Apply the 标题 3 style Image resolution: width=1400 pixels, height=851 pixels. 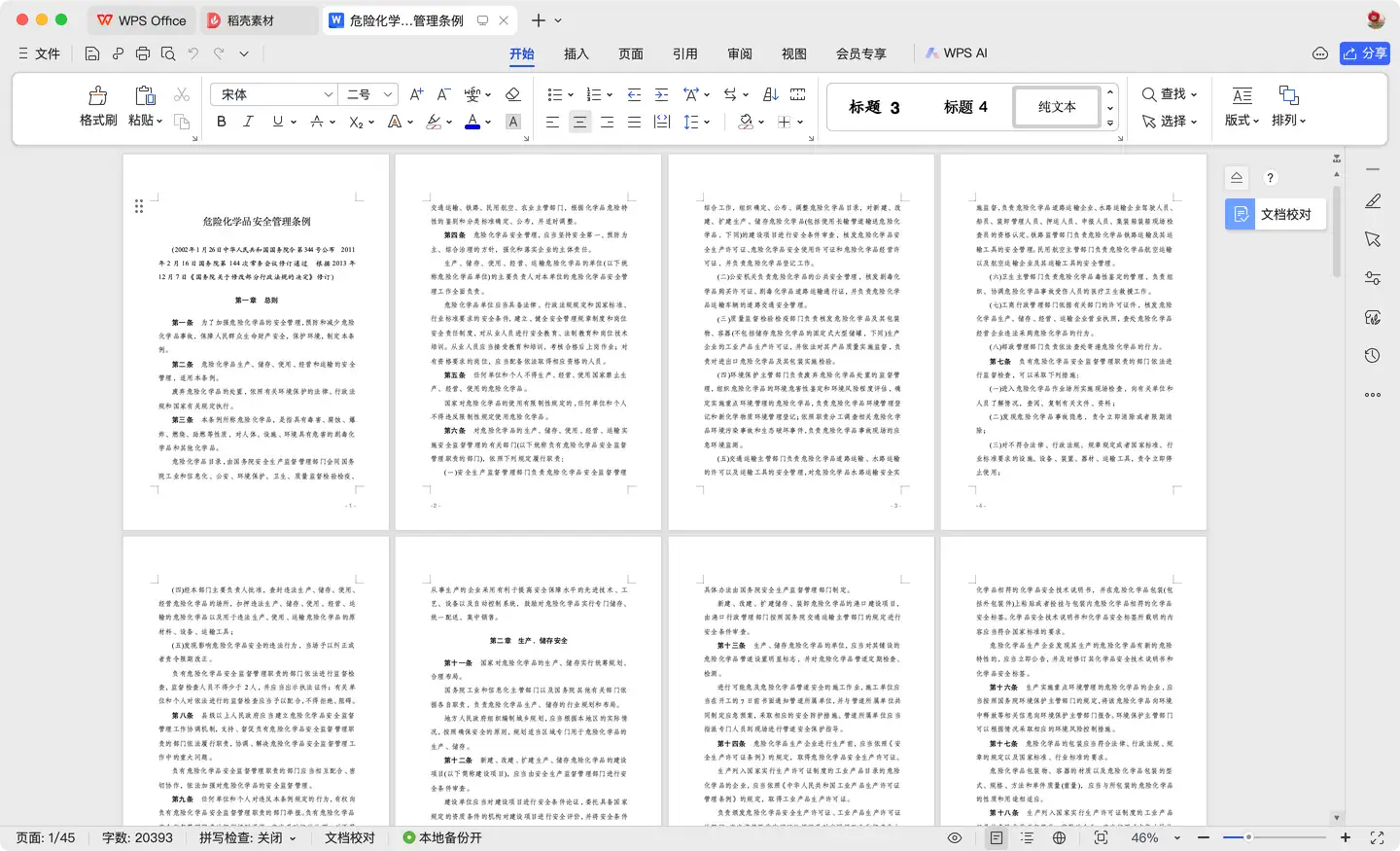pos(874,107)
